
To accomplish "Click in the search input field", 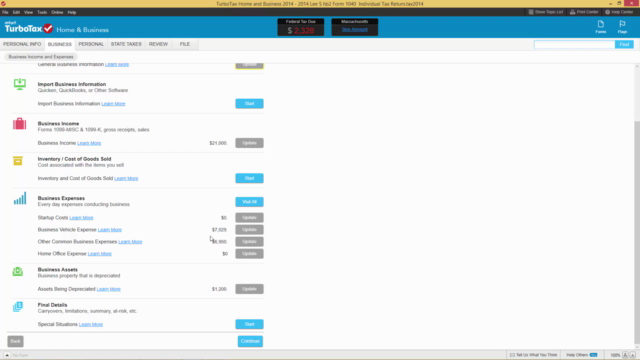I will pos(574,44).
